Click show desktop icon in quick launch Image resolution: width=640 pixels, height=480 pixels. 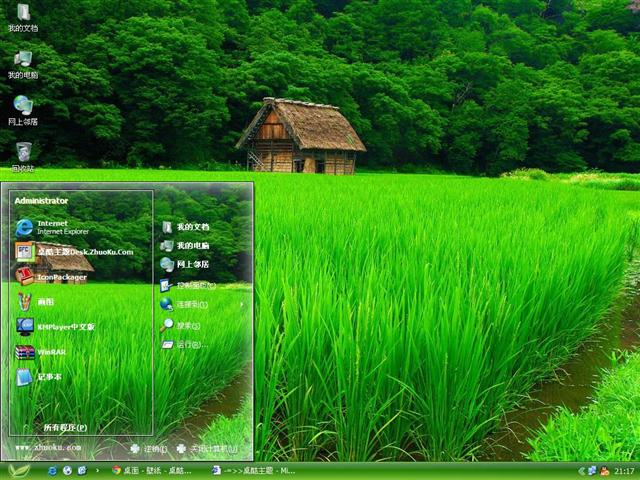coord(82,471)
